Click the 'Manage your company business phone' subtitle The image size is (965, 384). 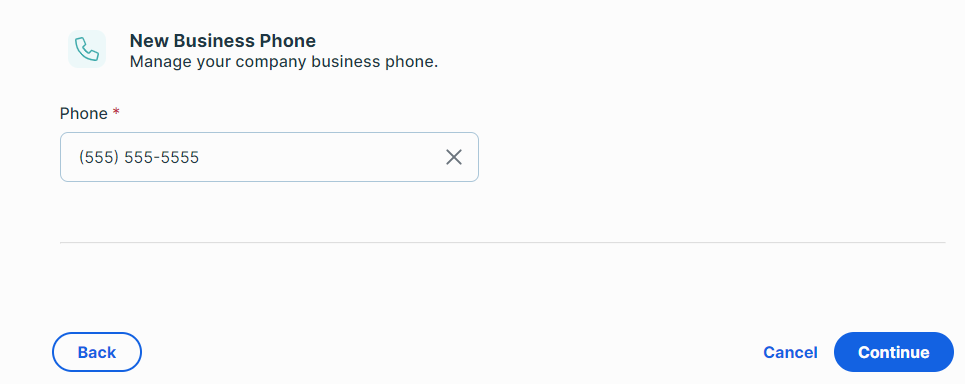284,62
